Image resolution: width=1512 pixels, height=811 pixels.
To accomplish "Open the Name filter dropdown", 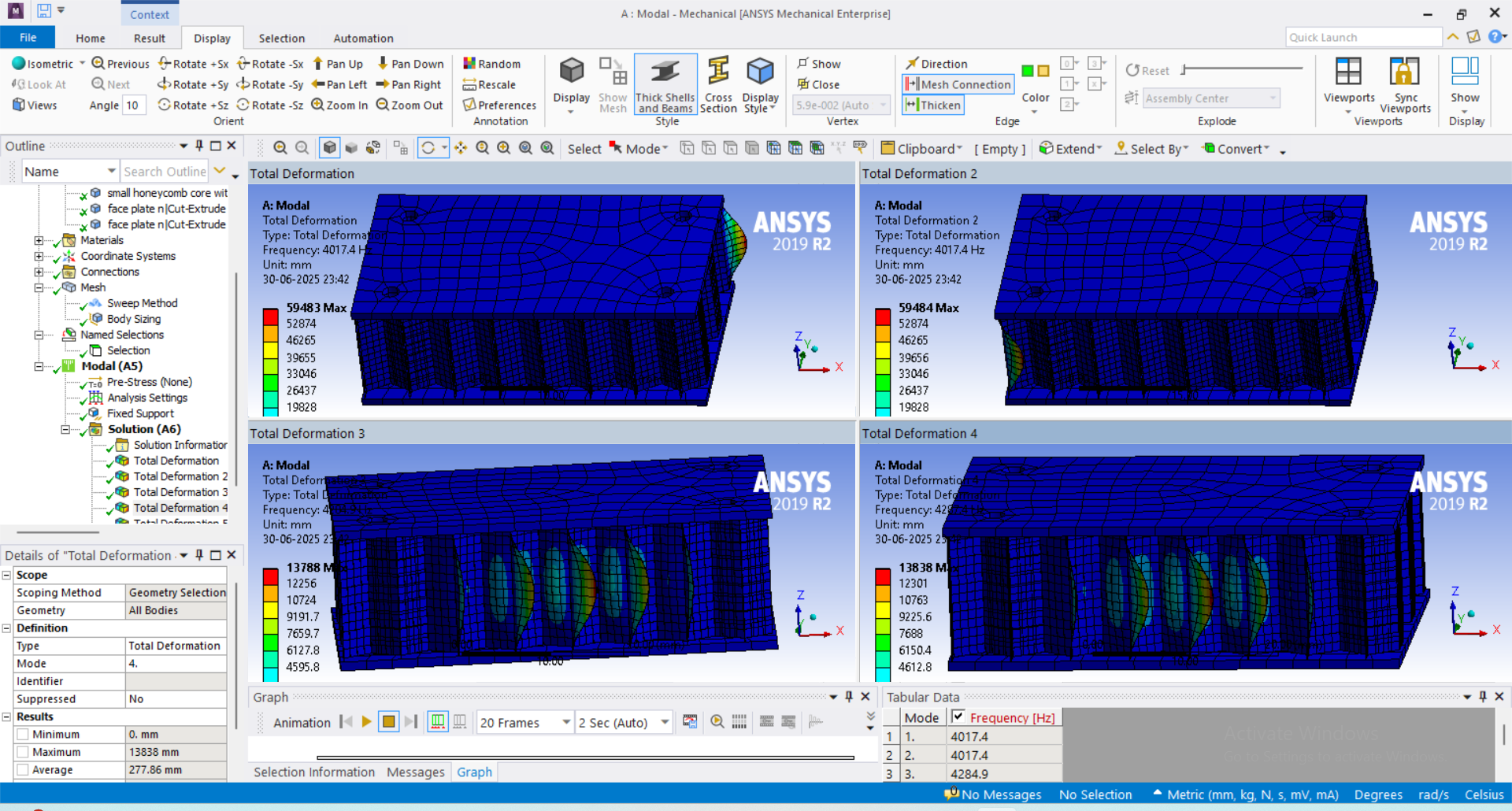I will pos(111,171).
